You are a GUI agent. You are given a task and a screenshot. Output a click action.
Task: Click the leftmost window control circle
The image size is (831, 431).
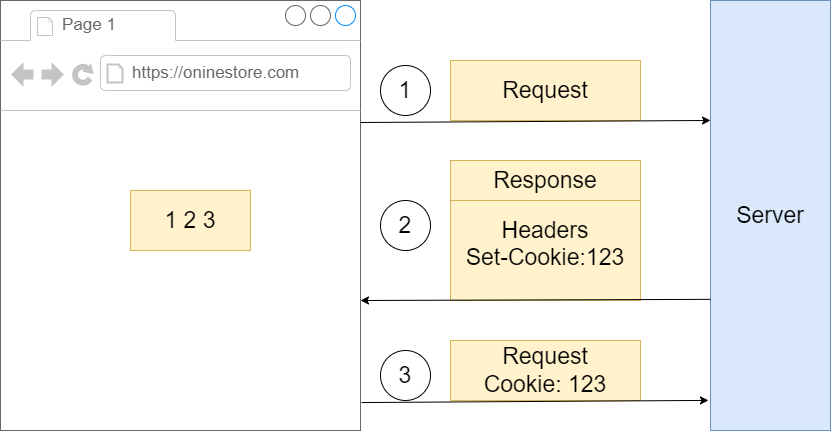click(295, 15)
